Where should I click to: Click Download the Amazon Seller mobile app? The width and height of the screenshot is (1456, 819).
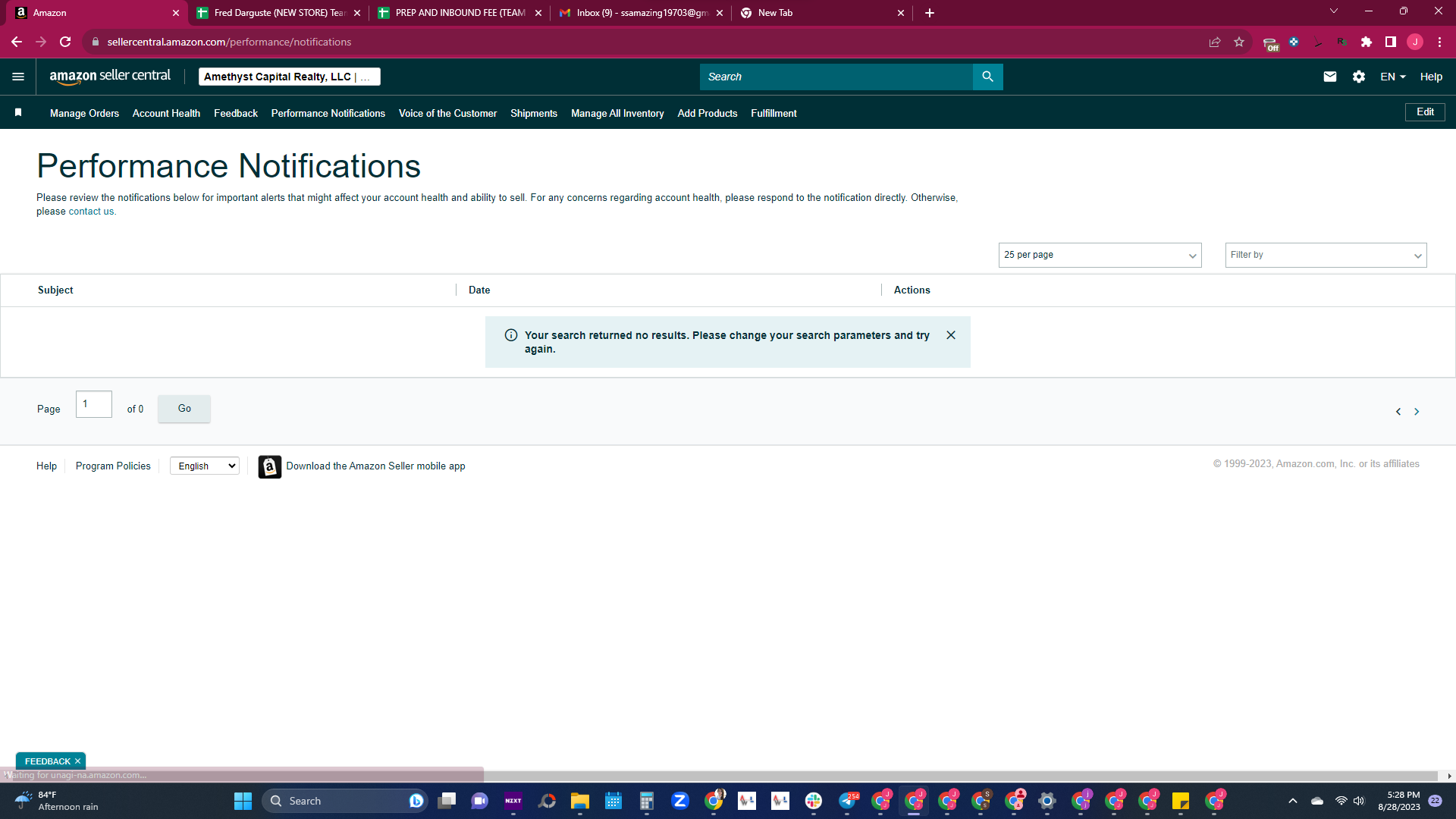pos(375,466)
